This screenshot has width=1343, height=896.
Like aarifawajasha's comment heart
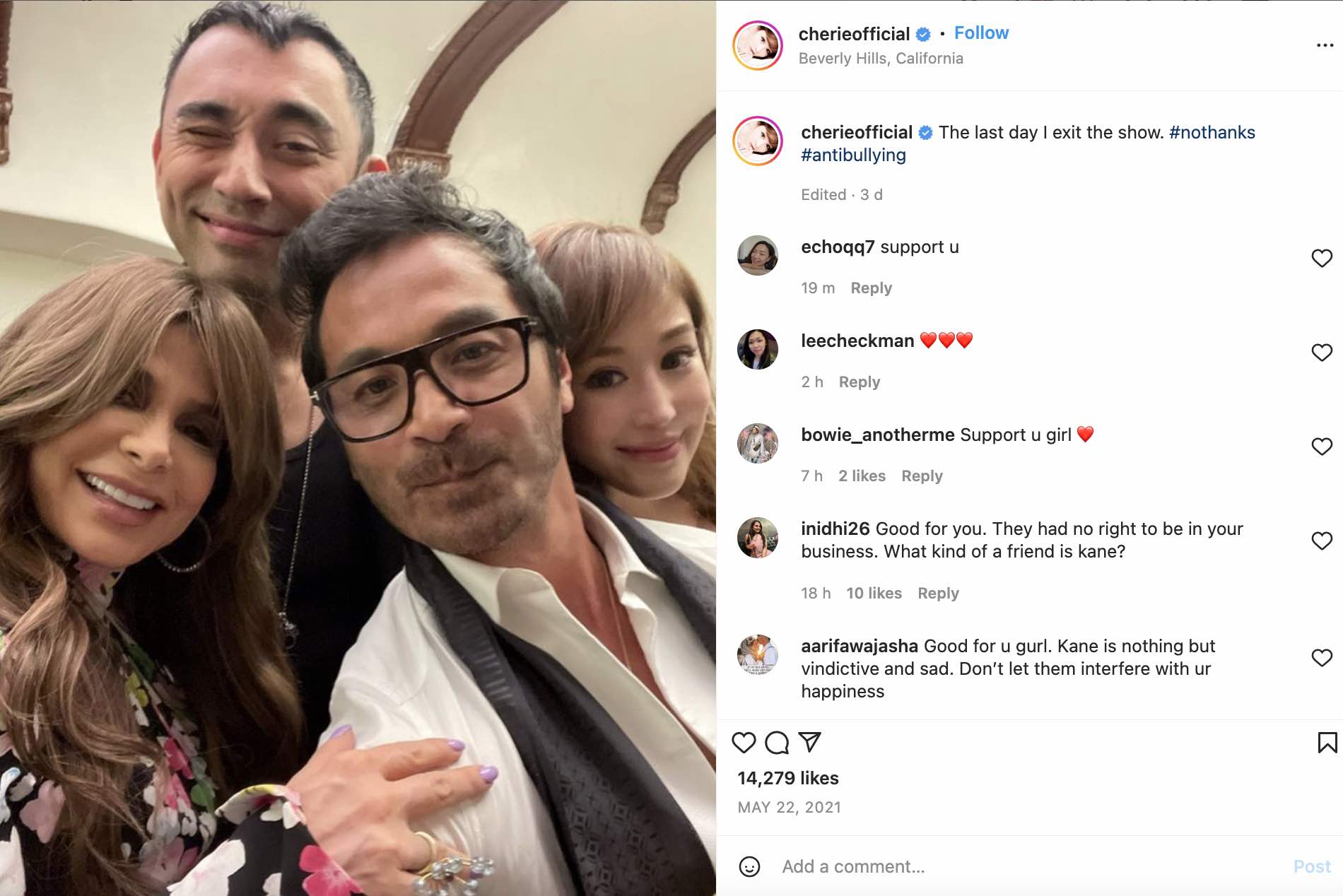click(1322, 657)
